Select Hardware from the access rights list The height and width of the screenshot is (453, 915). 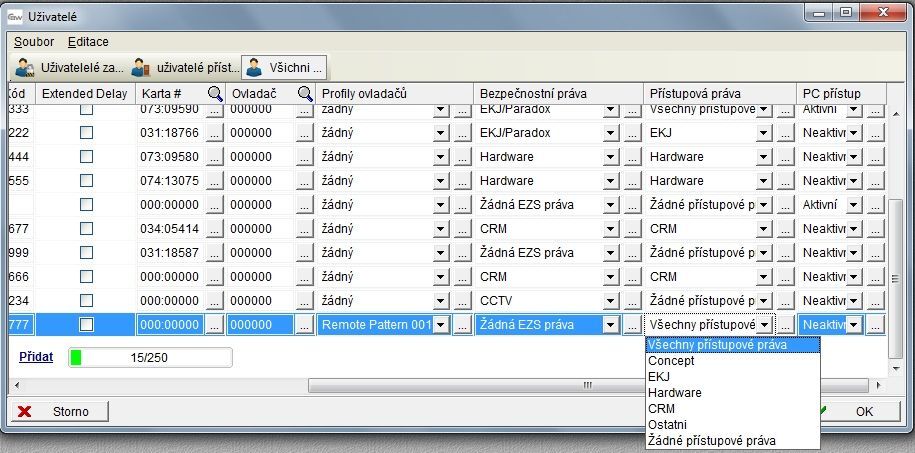[675, 393]
